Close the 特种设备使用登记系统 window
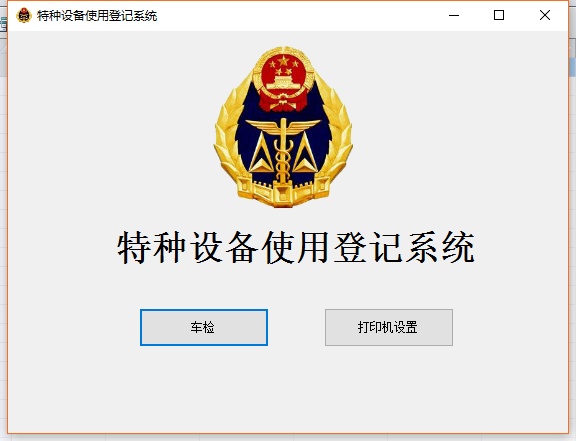576x441 pixels. tap(545, 15)
